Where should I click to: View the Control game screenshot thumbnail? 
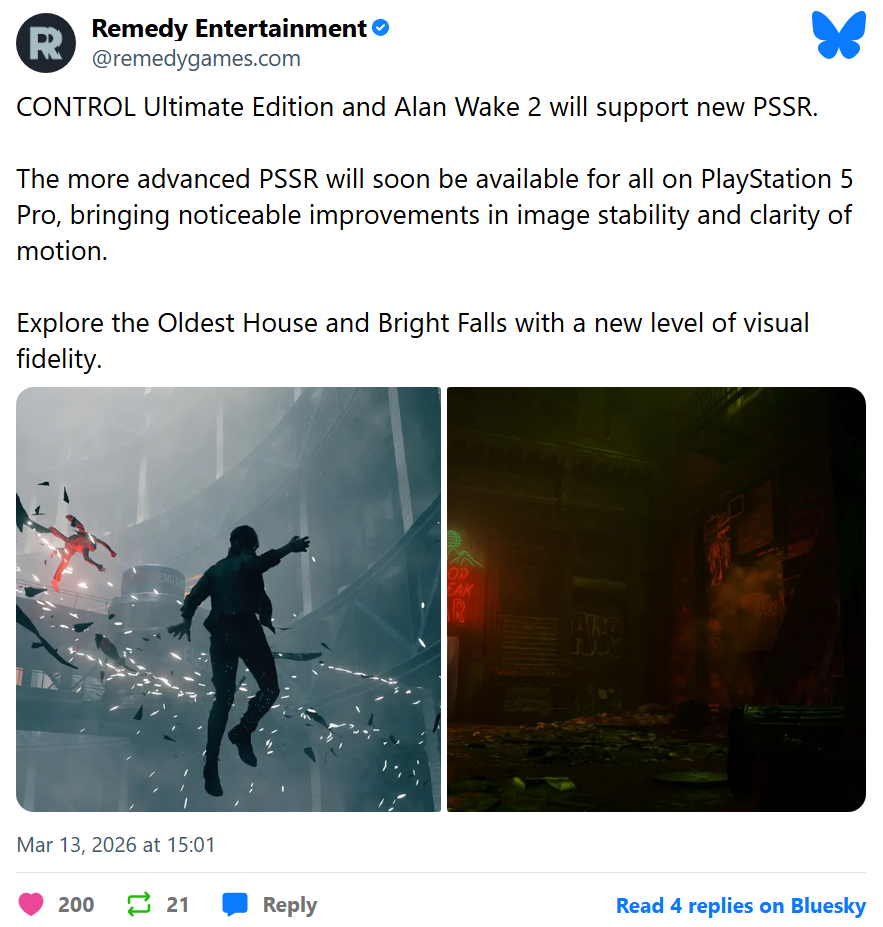[x=228, y=599]
